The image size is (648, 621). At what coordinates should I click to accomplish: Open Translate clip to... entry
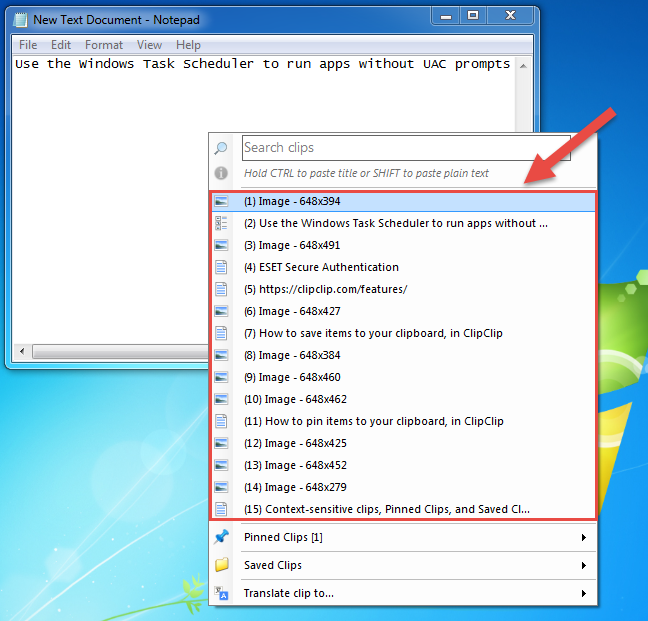(403, 593)
